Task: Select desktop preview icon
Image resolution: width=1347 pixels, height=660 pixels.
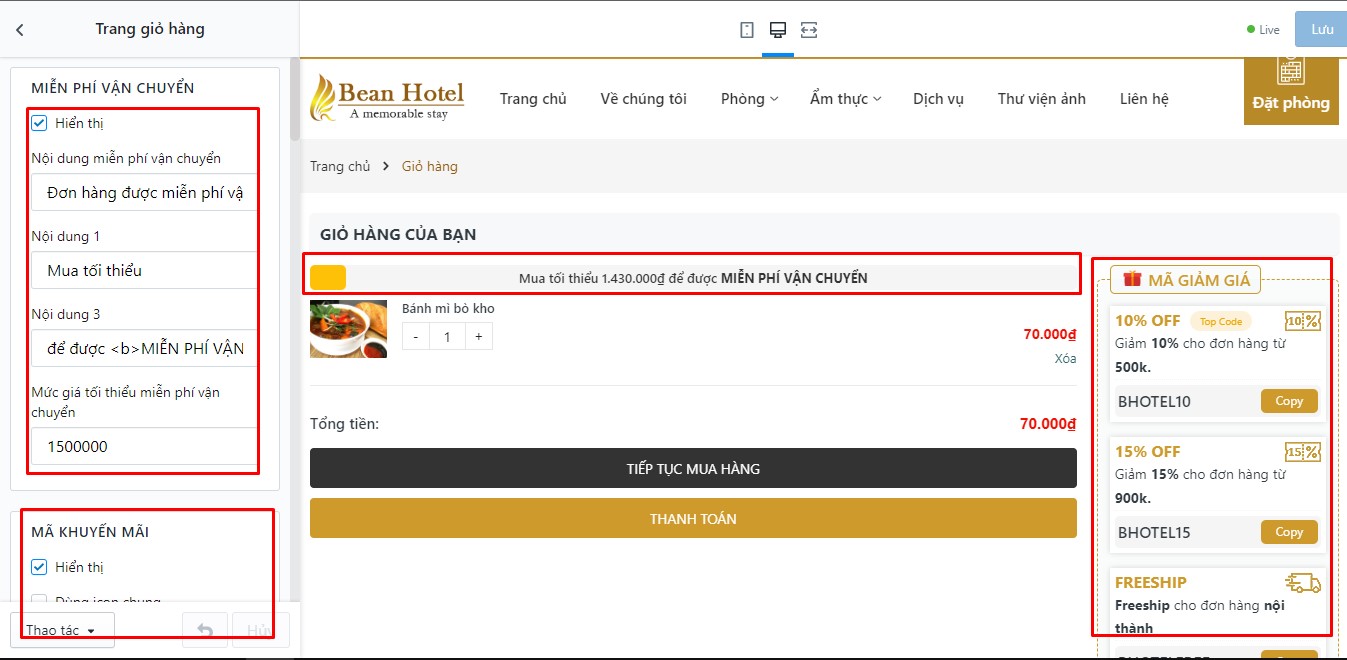Action: pyautogui.click(x=777, y=30)
